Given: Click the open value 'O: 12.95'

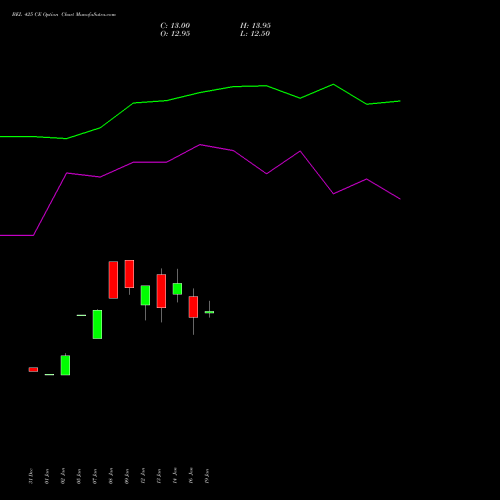Looking at the screenshot, I should click(175, 34).
